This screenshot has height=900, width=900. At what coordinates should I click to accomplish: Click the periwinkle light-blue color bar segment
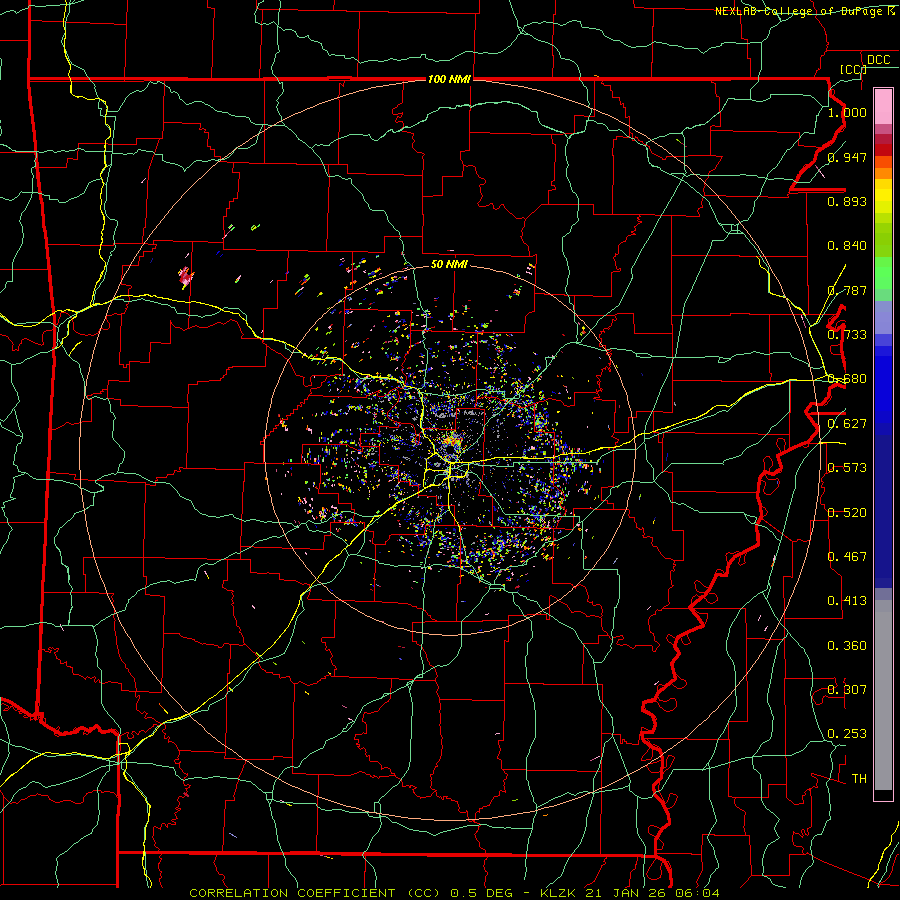[883, 317]
